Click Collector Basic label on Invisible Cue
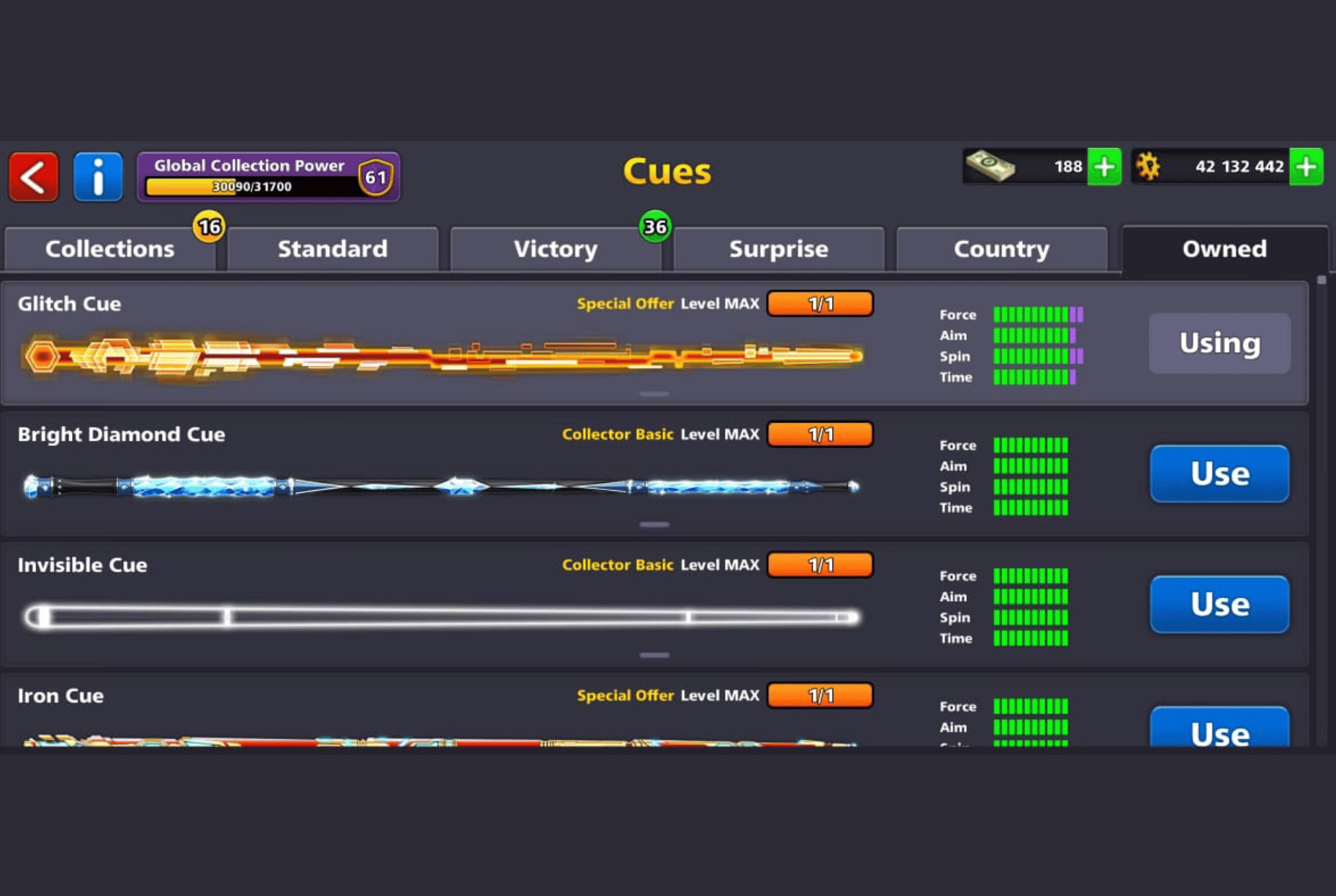The image size is (1336, 896). 618,565
